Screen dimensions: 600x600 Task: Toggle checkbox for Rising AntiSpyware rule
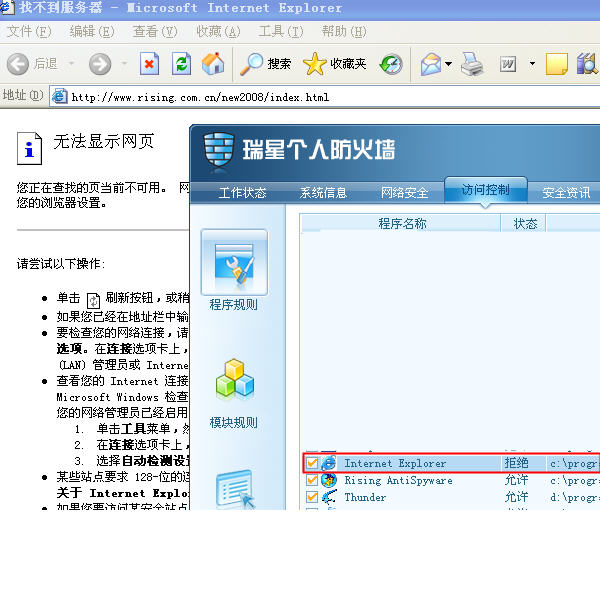(312, 480)
